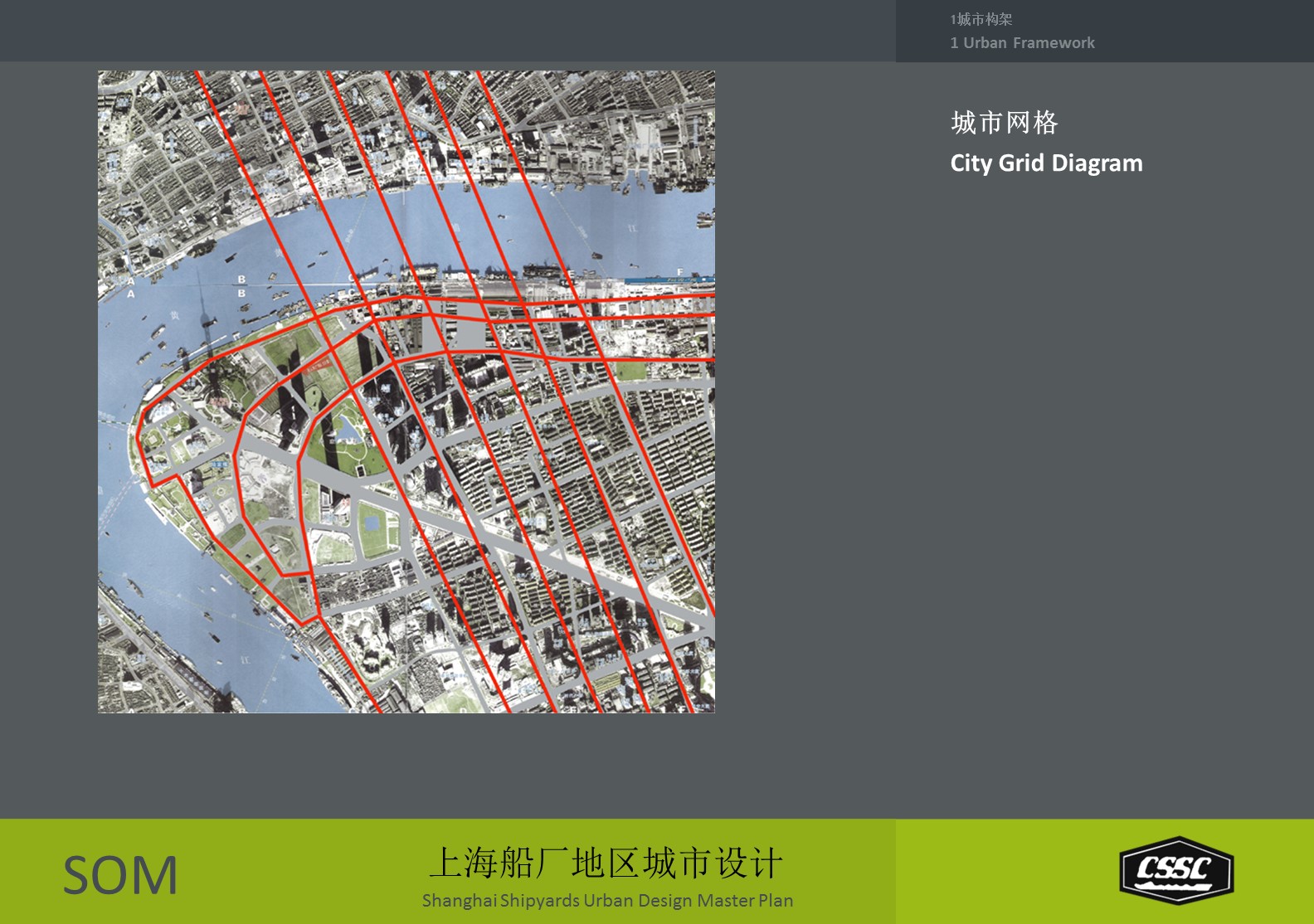Click the green square lot east of map center
Viewport: 1314px width, 924px height.
[630, 372]
